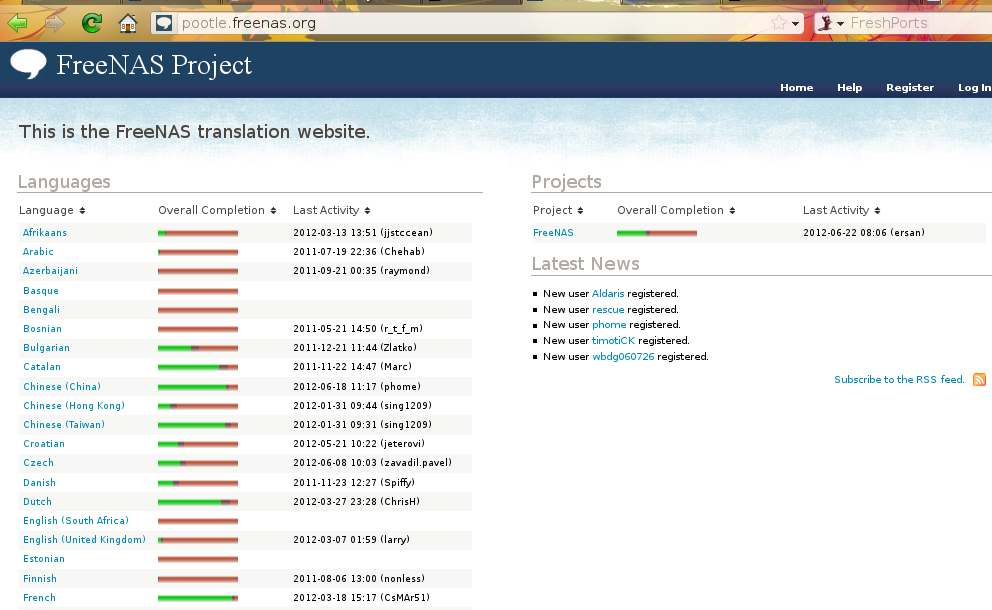Open user Aldaris profile link
This screenshot has width=992, height=610.
point(608,294)
